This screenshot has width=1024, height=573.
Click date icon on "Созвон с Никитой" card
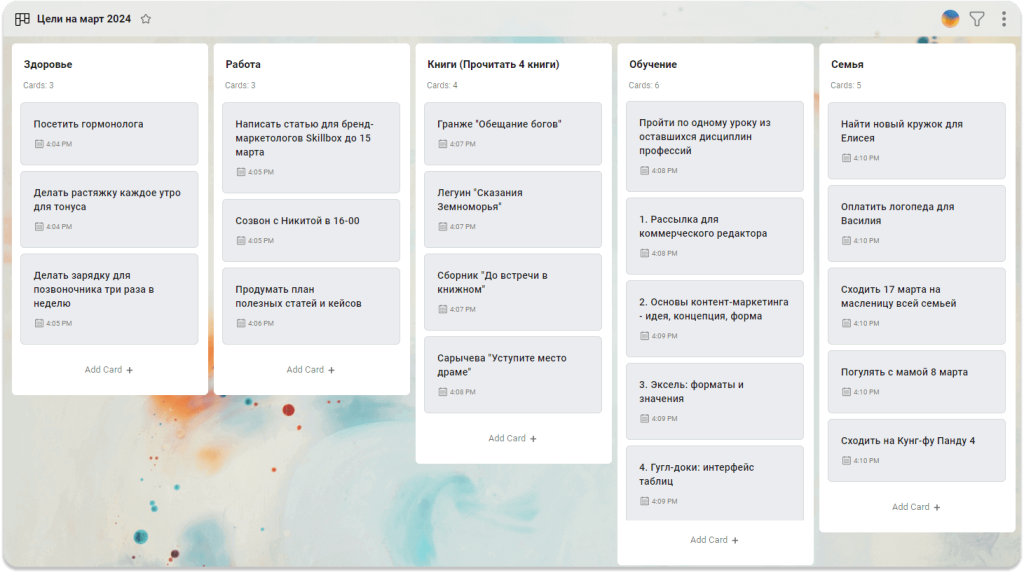pyautogui.click(x=241, y=240)
